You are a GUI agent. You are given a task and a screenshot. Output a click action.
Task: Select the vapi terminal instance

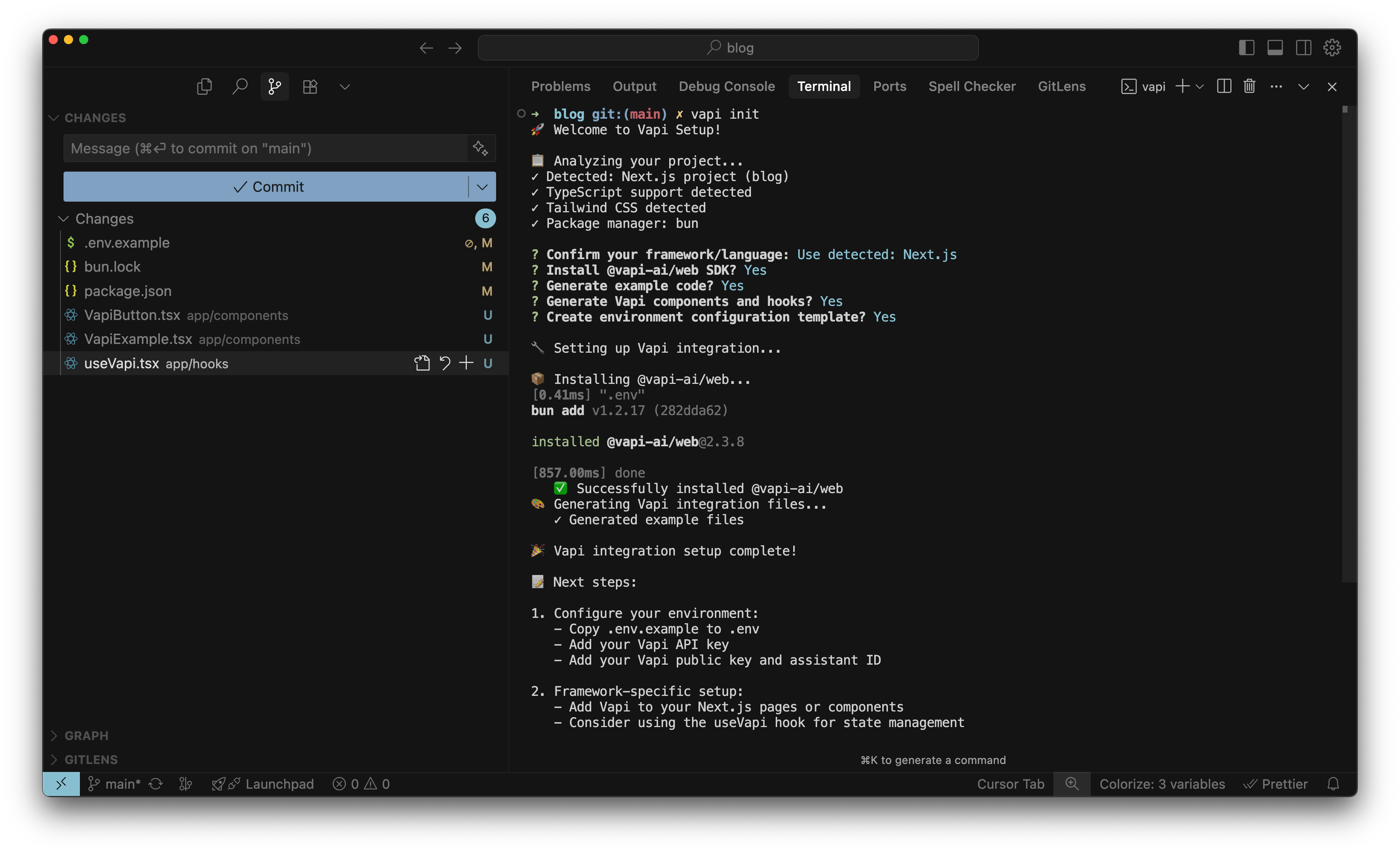pyautogui.click(x=1142, y=86)
